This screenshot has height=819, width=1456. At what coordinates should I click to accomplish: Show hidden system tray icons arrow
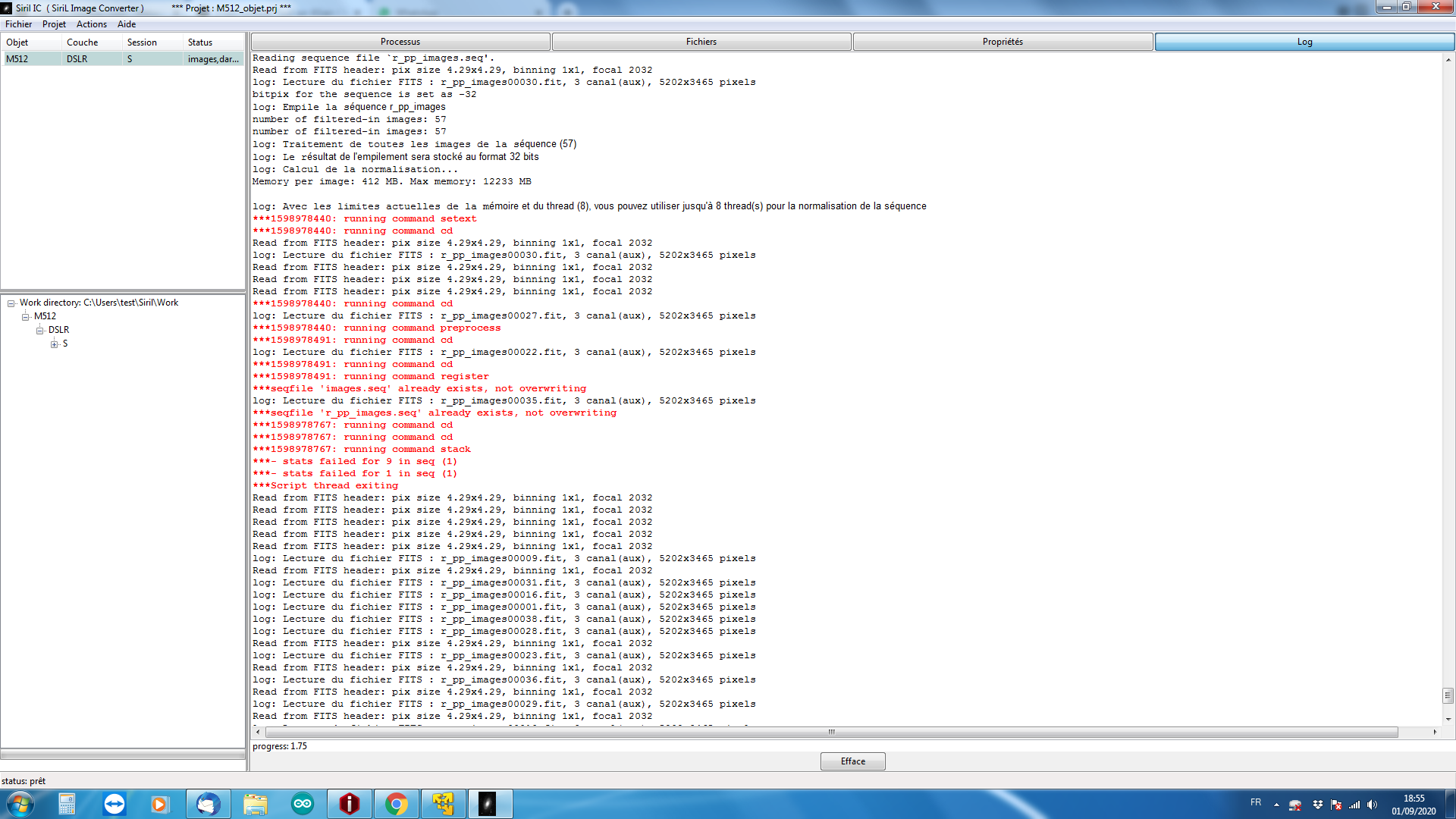[x=1276, y=805]
